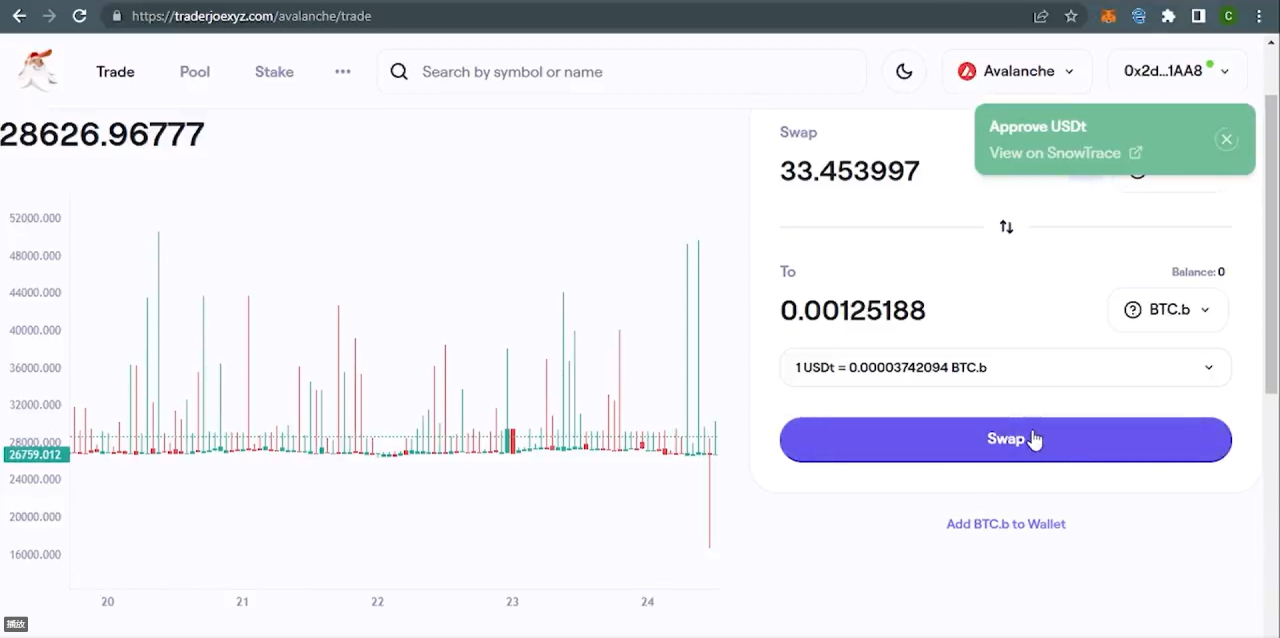Dismiss the Approve USDt notification
1280x638 pixels.
(x=1226, y=140)
